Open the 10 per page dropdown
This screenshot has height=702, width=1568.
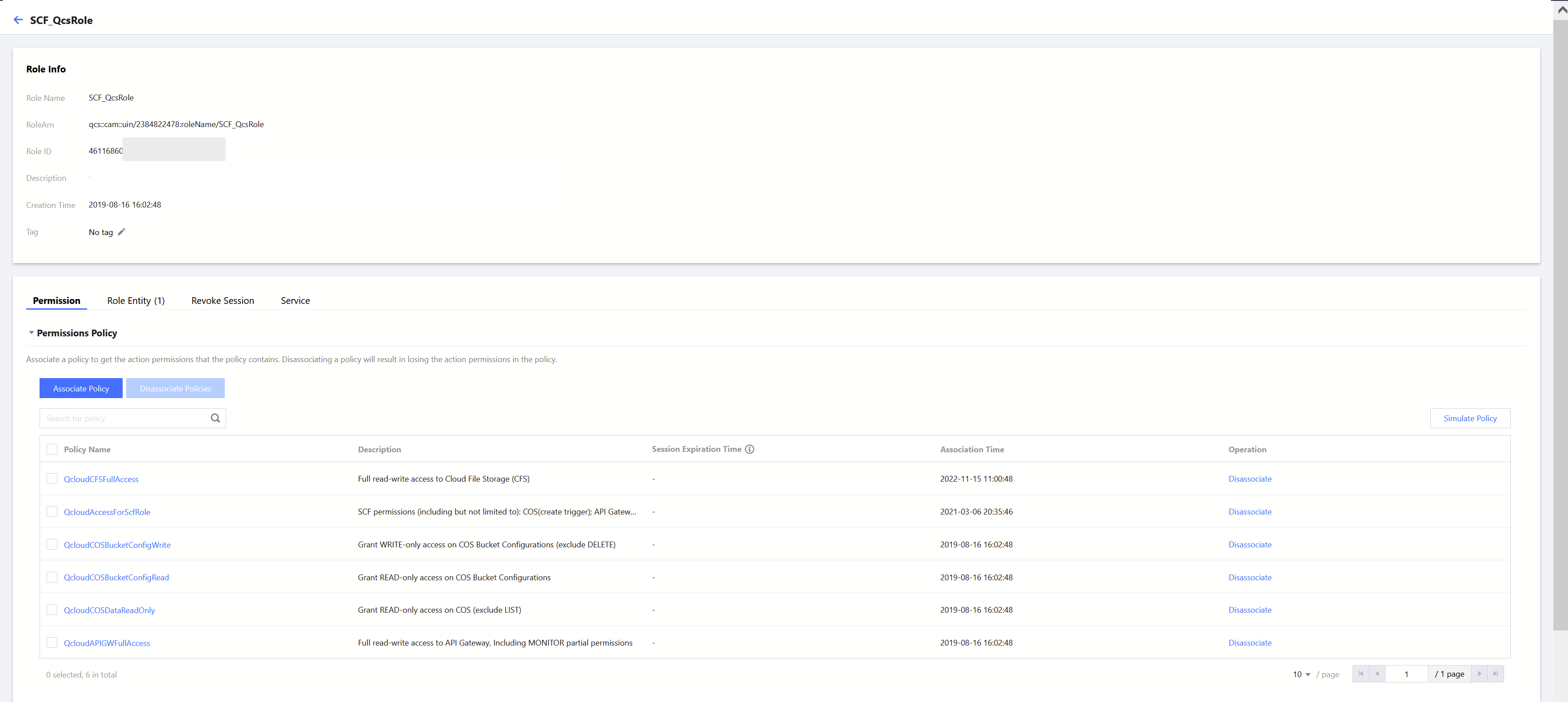pyautogui.click(x=1301, y=674)
